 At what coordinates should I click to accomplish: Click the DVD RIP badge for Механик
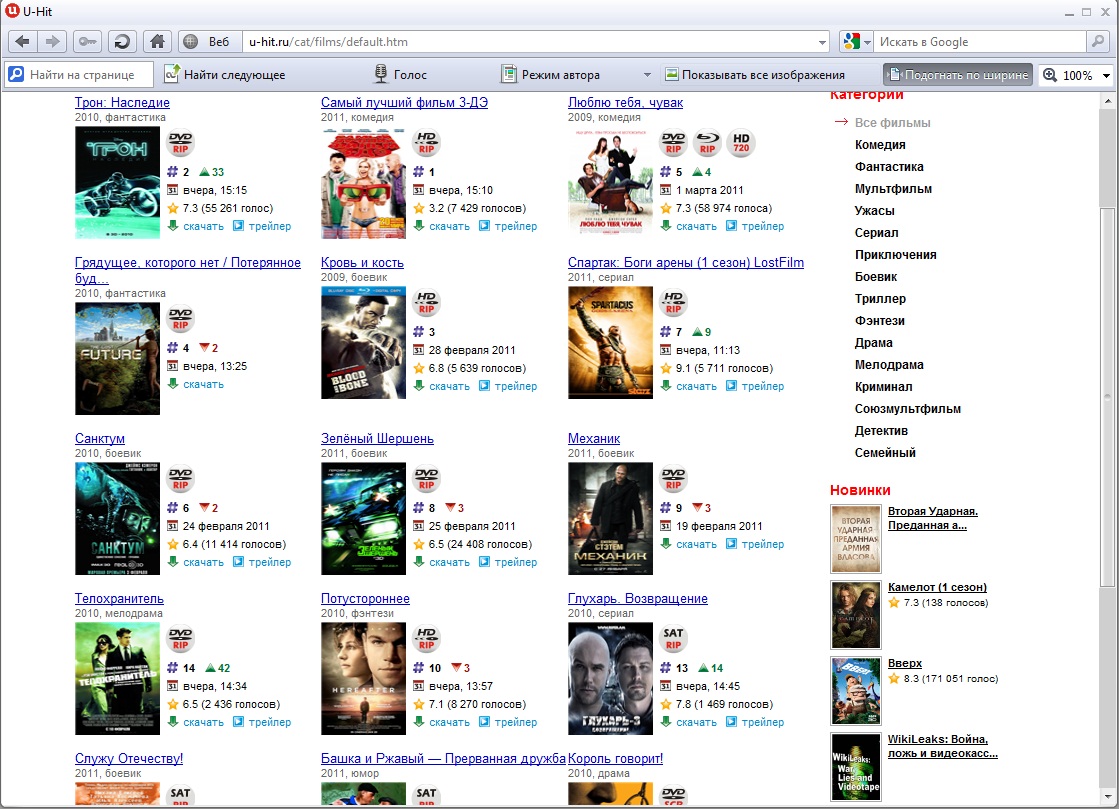click(x=673, y=479)
